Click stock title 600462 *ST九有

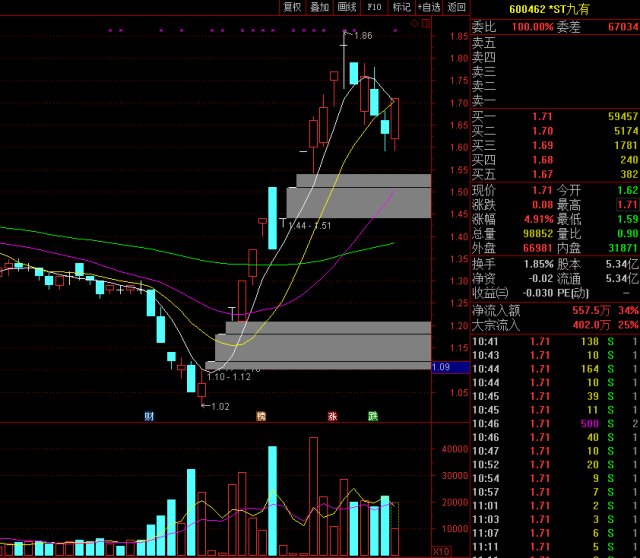[x=548, y=9]
